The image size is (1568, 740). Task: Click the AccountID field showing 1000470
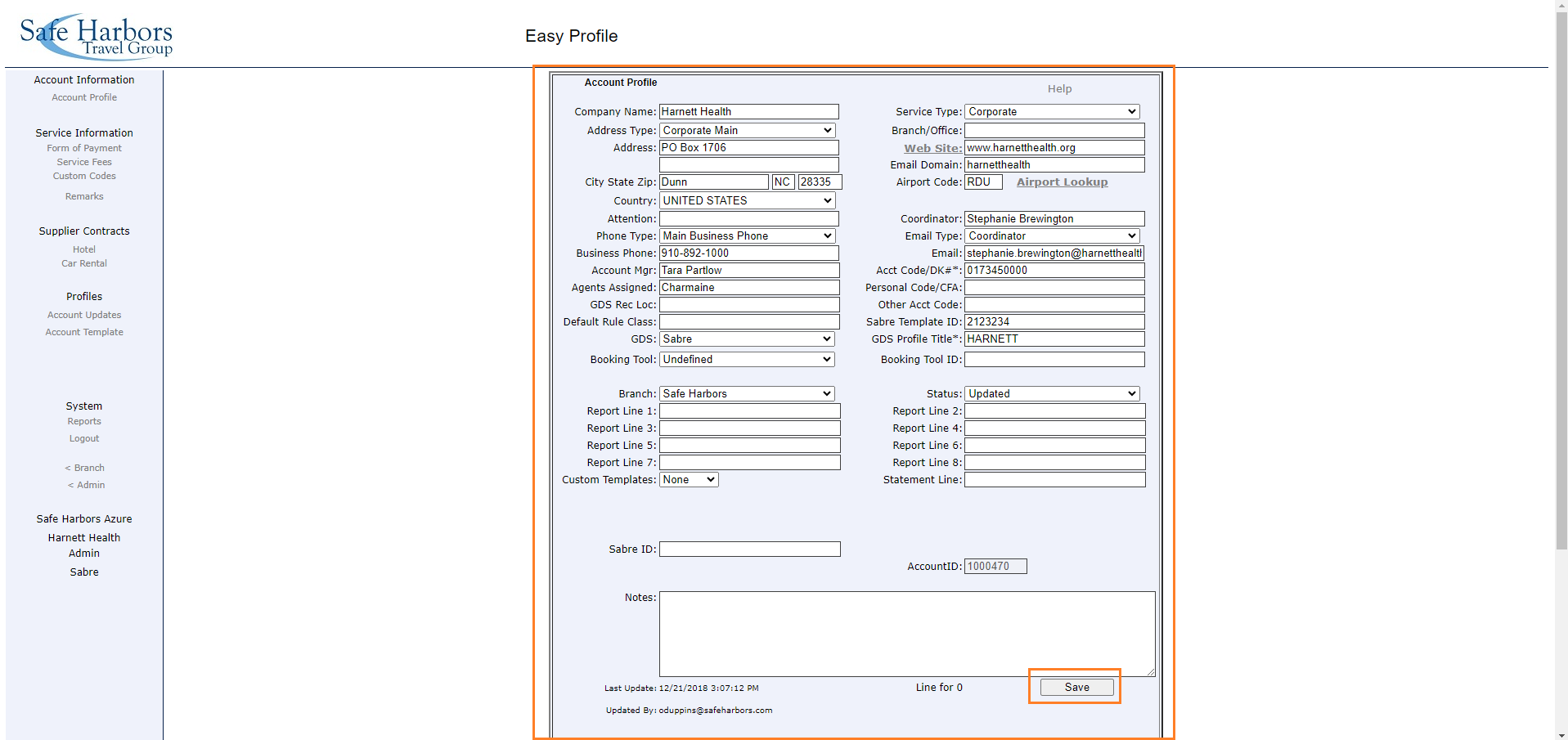995,567
